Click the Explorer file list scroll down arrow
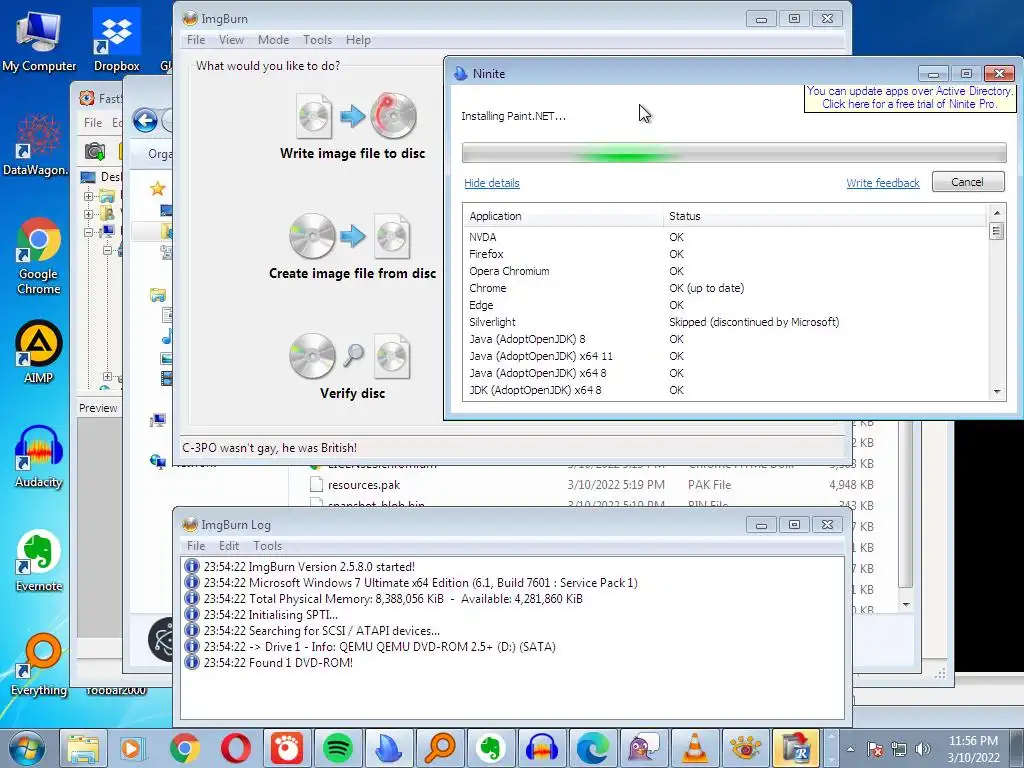This screenshot has height=768, width=1024. [x=906, y=605]
